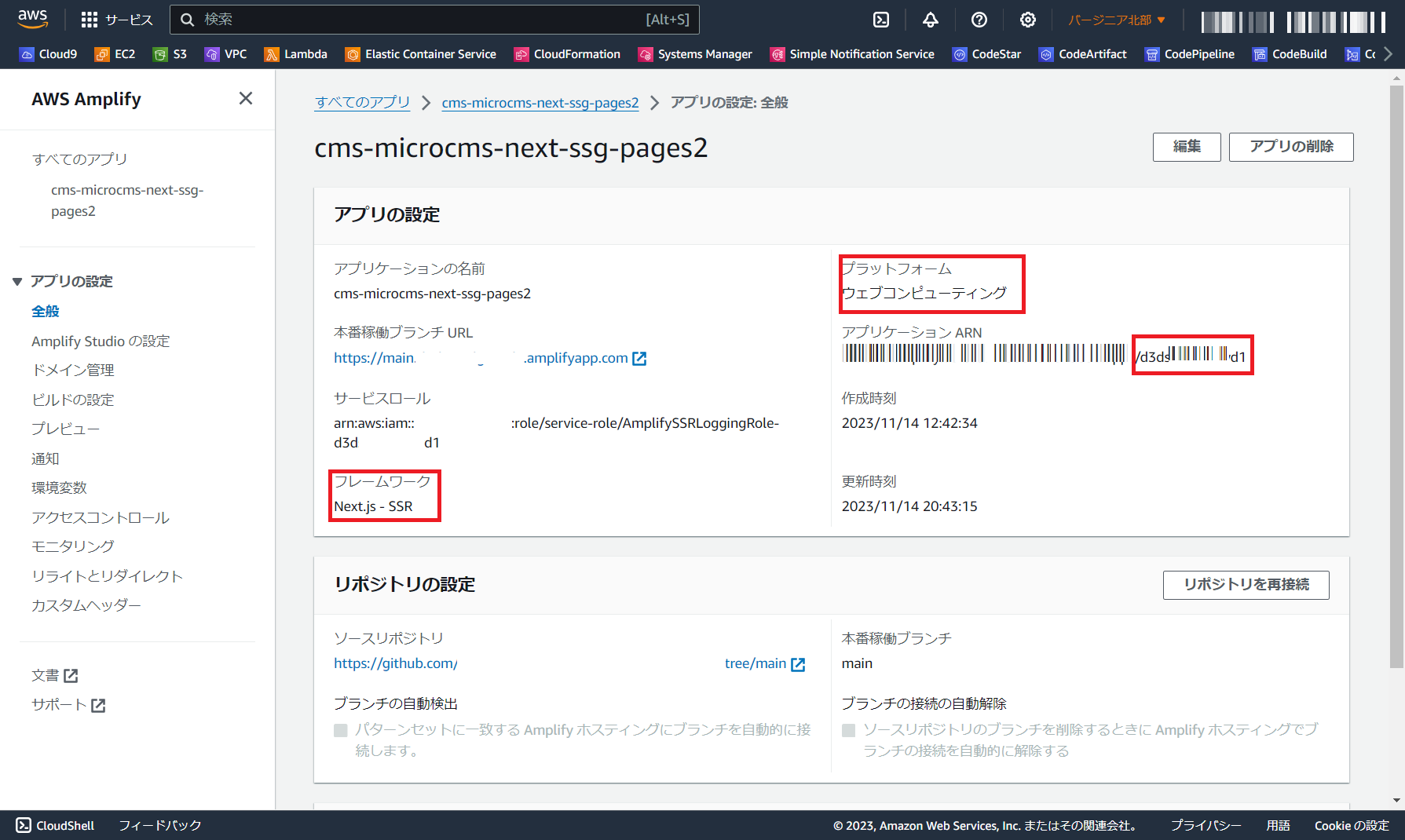Open リライトとリダイレクト in sidebar
Image resolution: width=1405 pixels, height=840 pixels.
tap(108, 576)
